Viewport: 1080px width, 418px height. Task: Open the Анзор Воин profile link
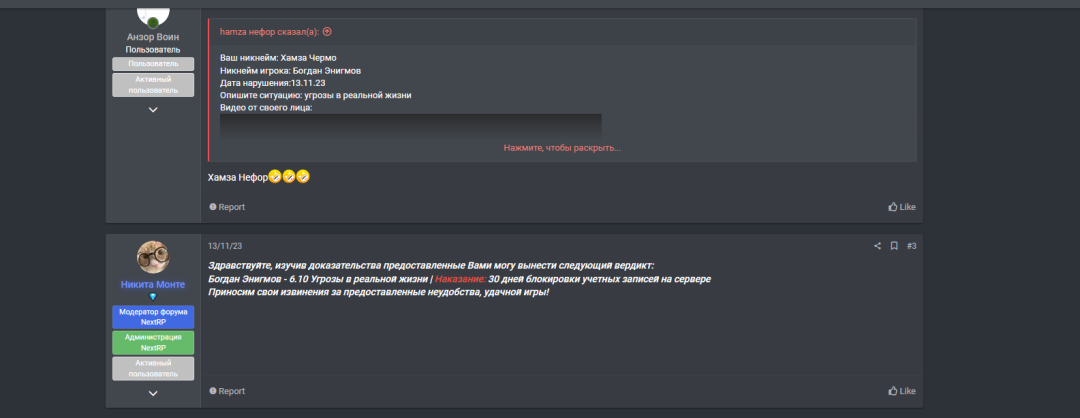tap(153, 37)
